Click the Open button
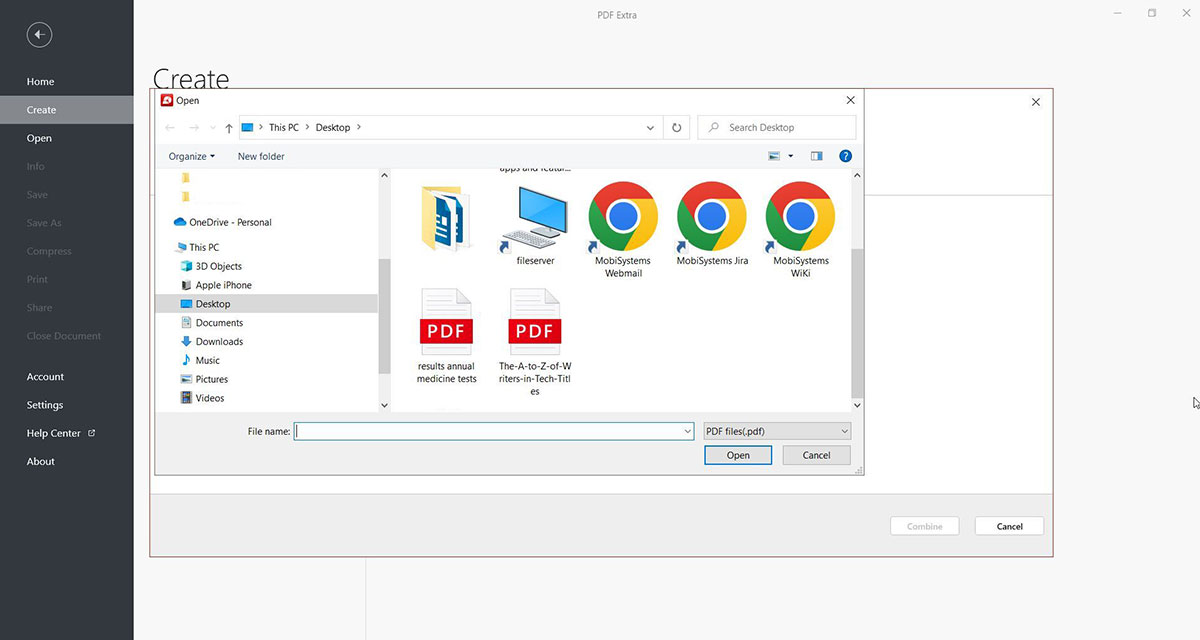Image resolution: width=1200 pixels, height=640 pixels. pyautogui.click(x=738, y=455)
